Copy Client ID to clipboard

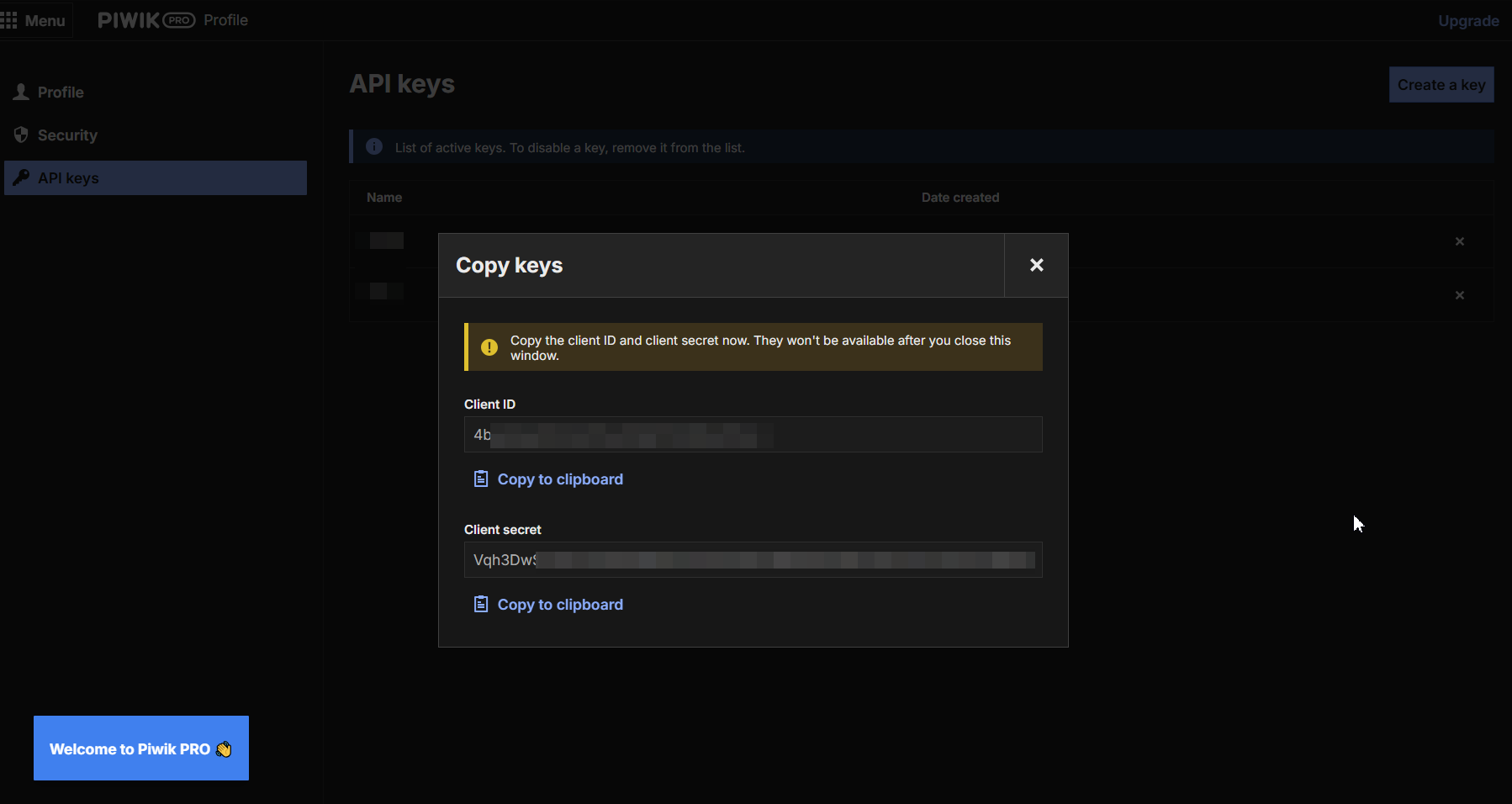(548, 479)
